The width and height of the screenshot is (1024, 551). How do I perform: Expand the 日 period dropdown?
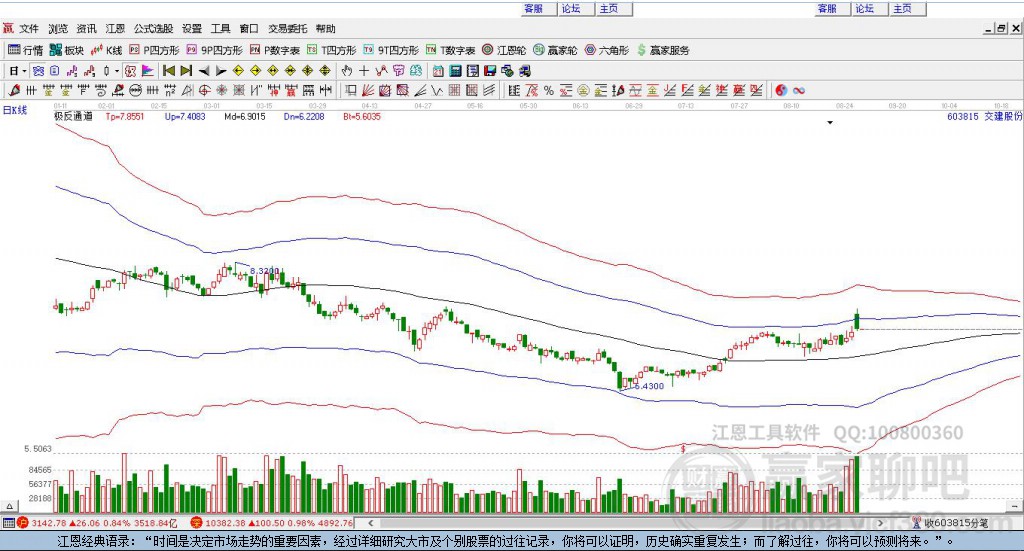24,71
